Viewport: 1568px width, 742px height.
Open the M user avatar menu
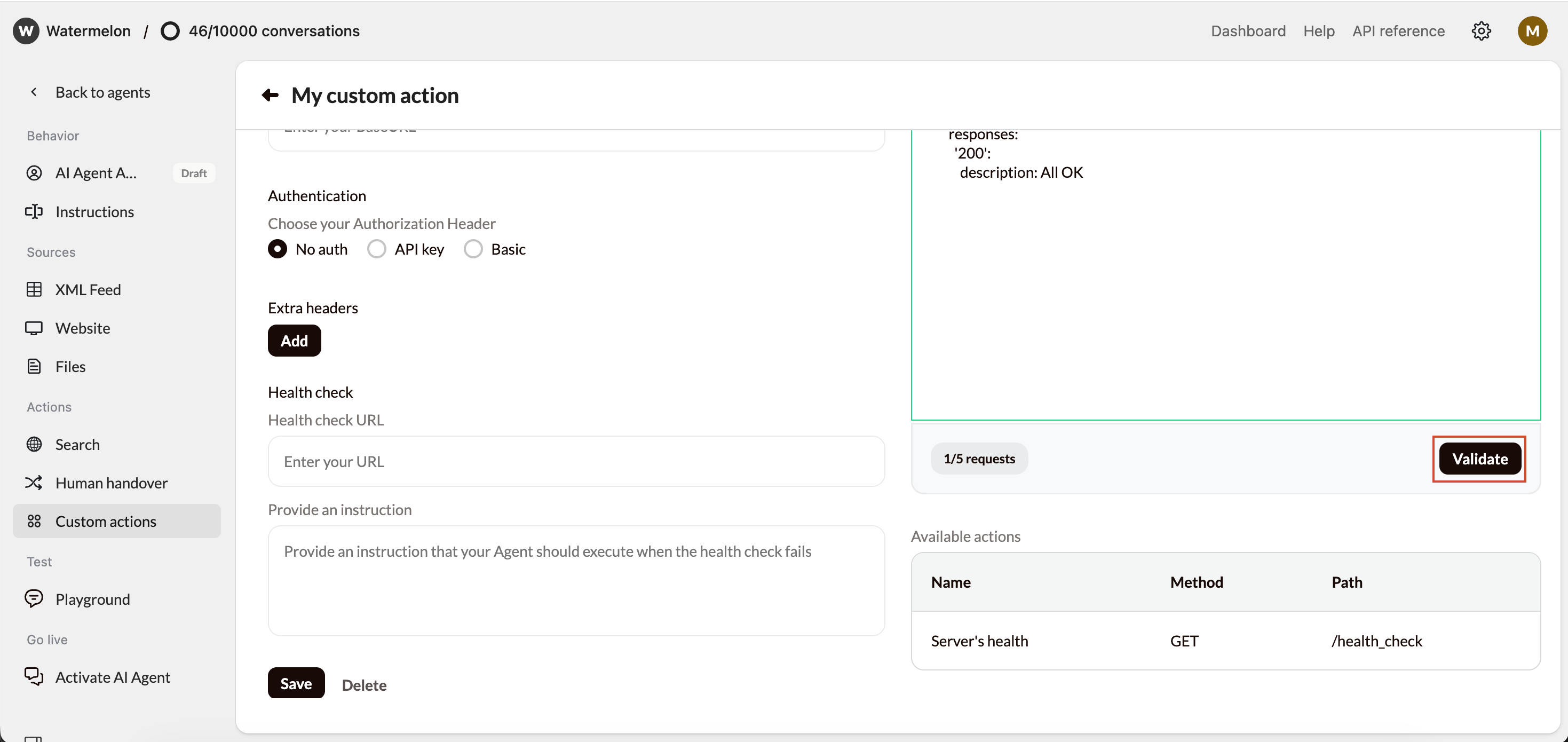pos(1532,31)
